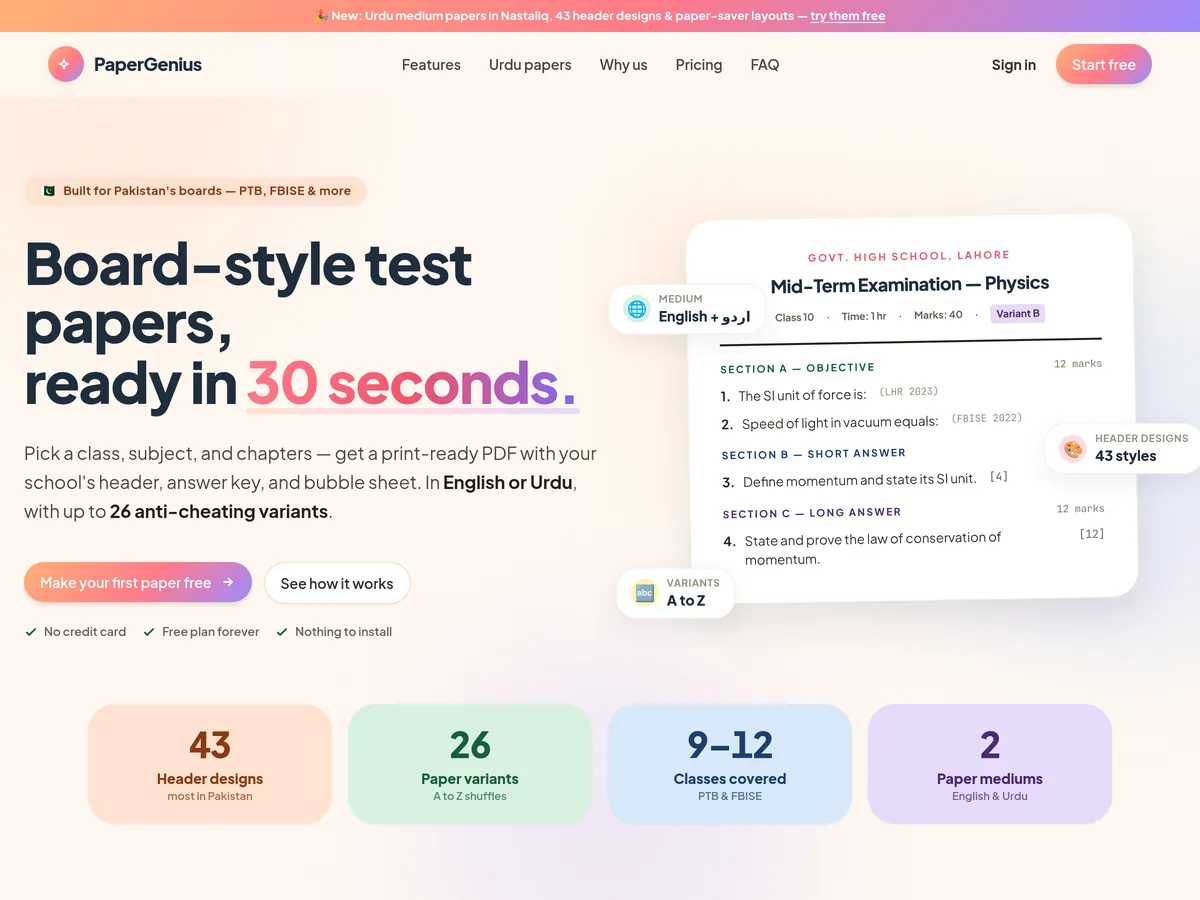Click the try them free banner link
The image size is (1200, 900).
[x=848, y=16]
